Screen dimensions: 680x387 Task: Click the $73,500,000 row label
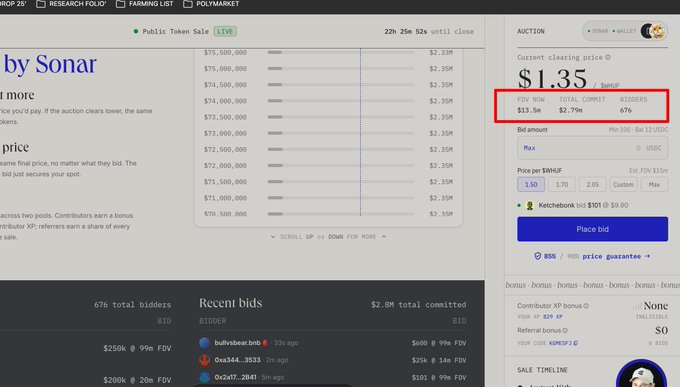click(x=225, y=117)
